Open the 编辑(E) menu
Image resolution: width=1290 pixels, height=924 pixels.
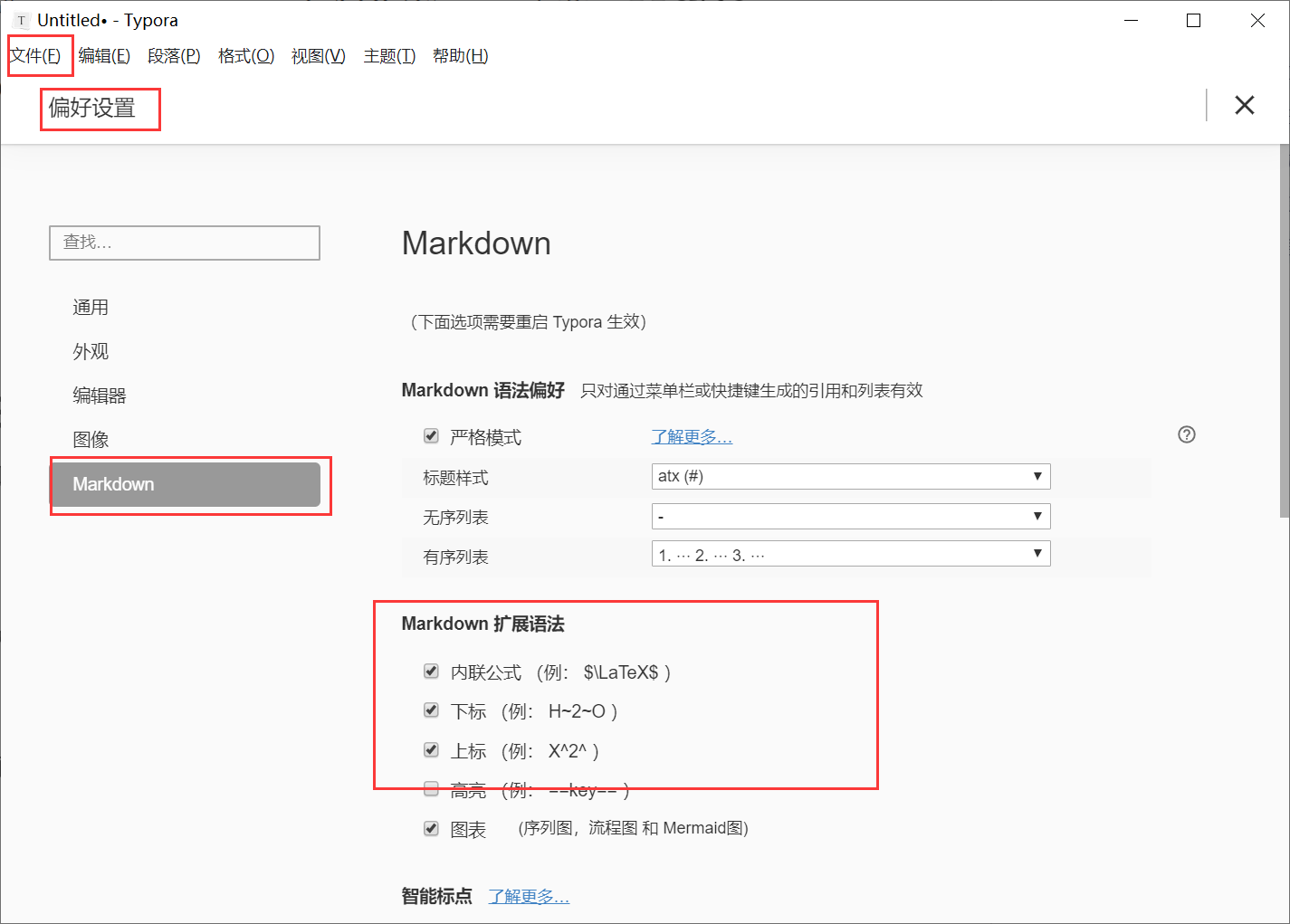click(104, 56)
